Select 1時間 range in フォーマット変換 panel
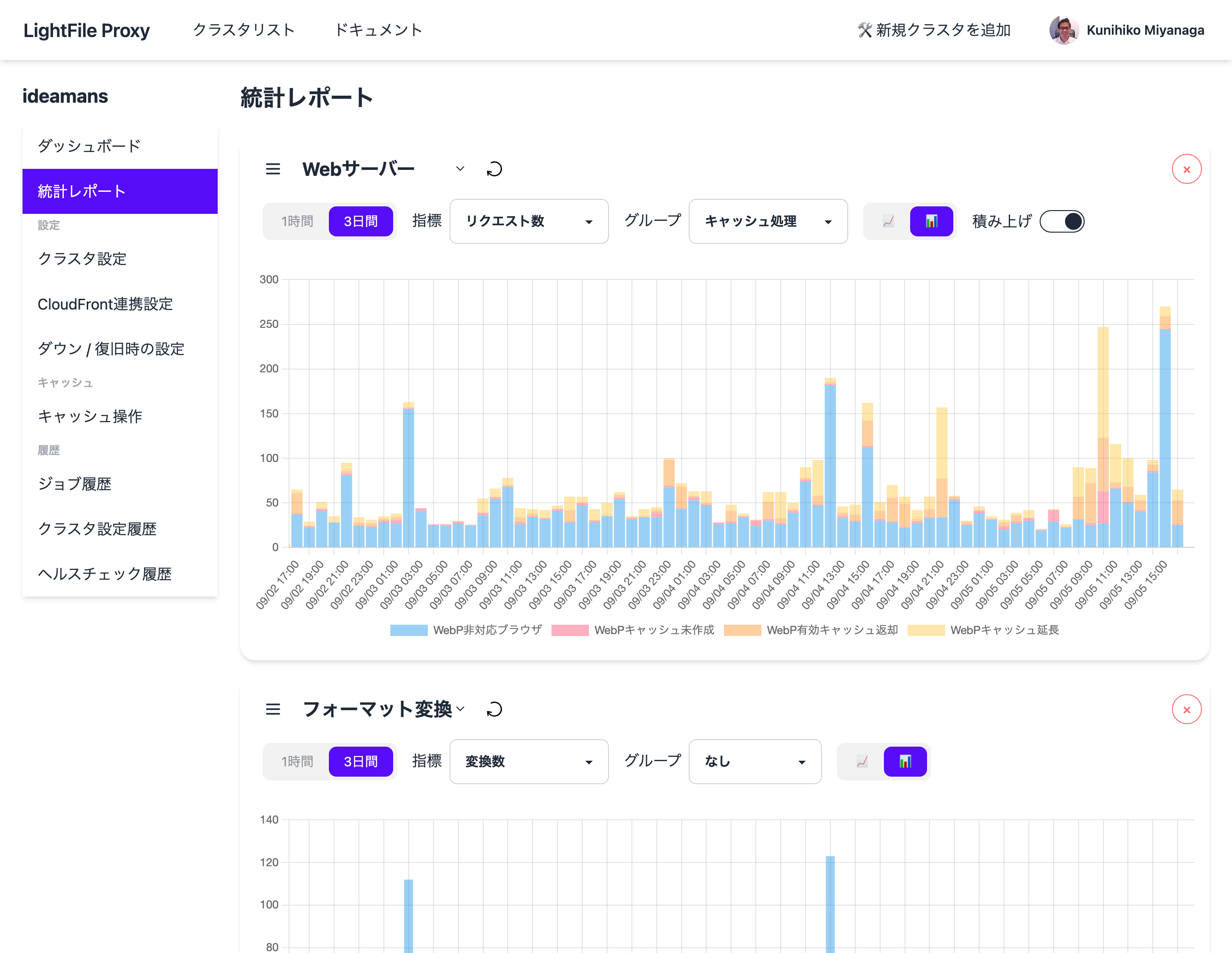This screenshot has height=953, width=1232. click(297, 762)
